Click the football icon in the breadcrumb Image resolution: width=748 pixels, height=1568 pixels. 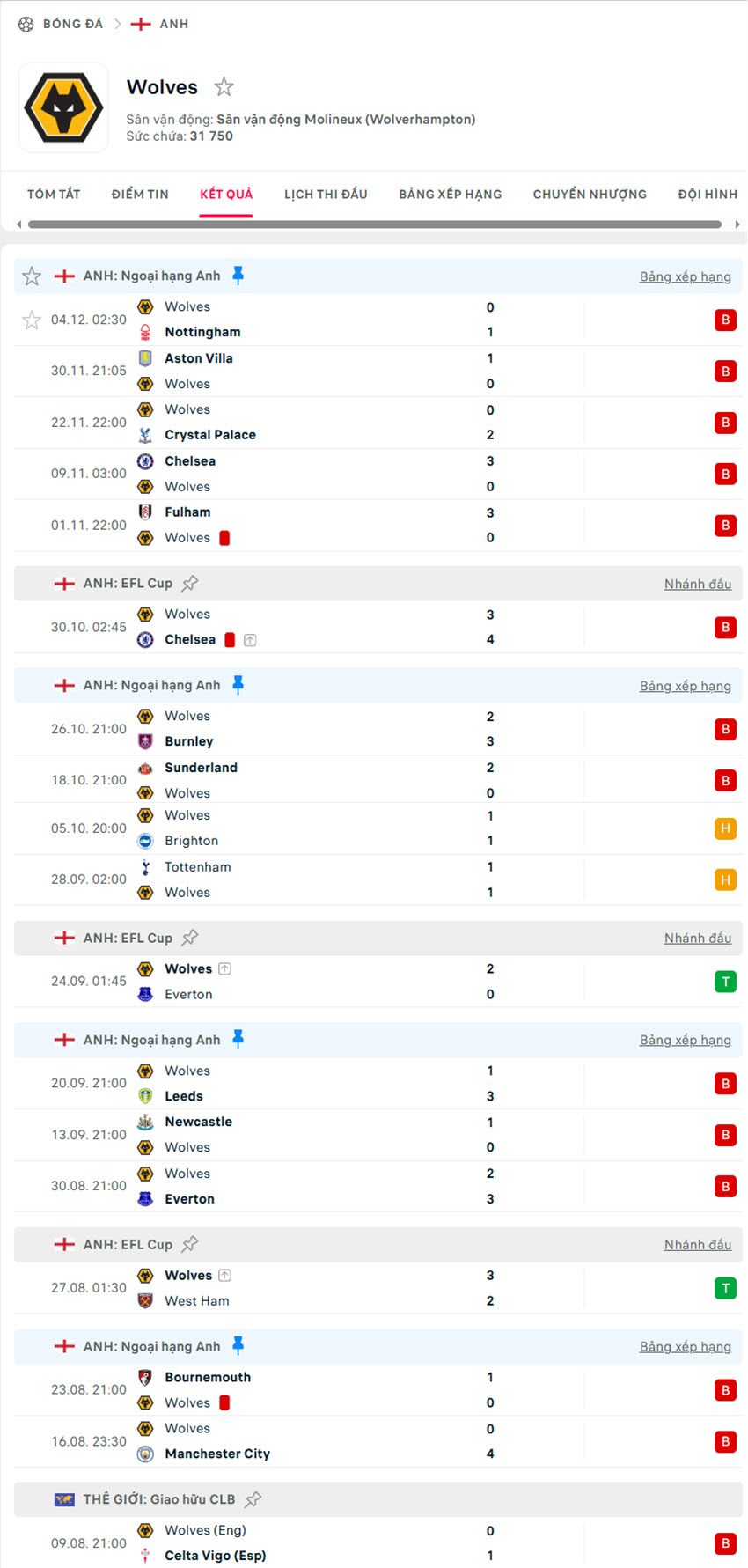pos(24,24)
